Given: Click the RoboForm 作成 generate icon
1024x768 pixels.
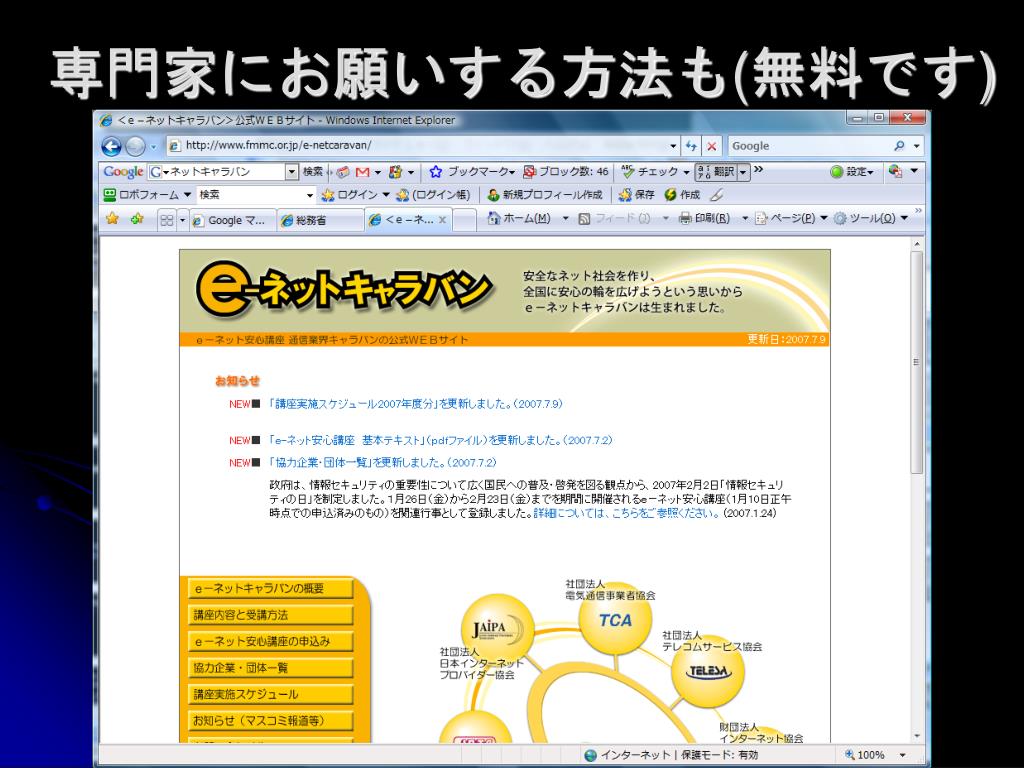Looking at the screenshot, I should [x=670, y=195].
